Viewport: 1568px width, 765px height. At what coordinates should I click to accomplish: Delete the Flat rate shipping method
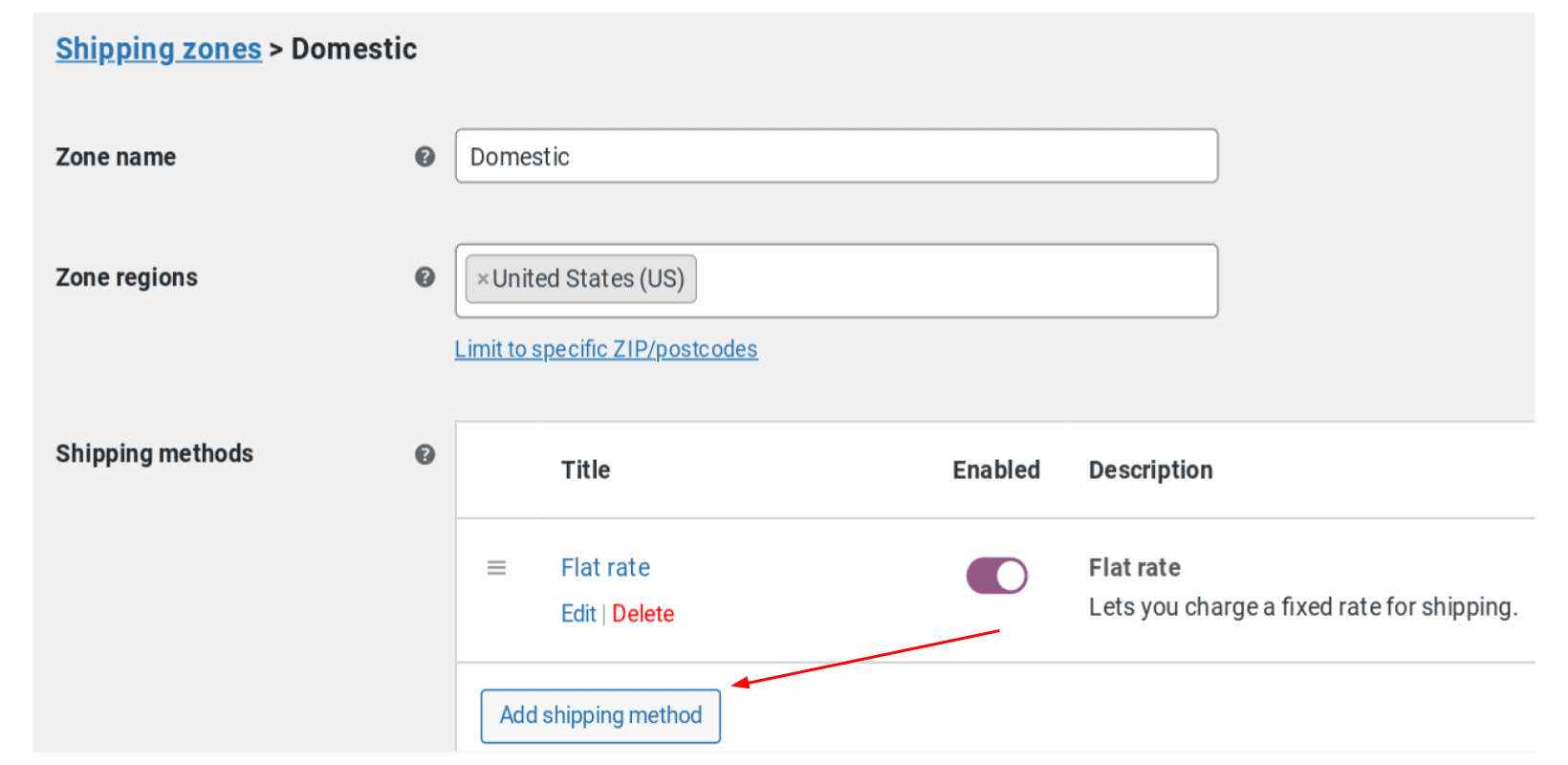642,613
